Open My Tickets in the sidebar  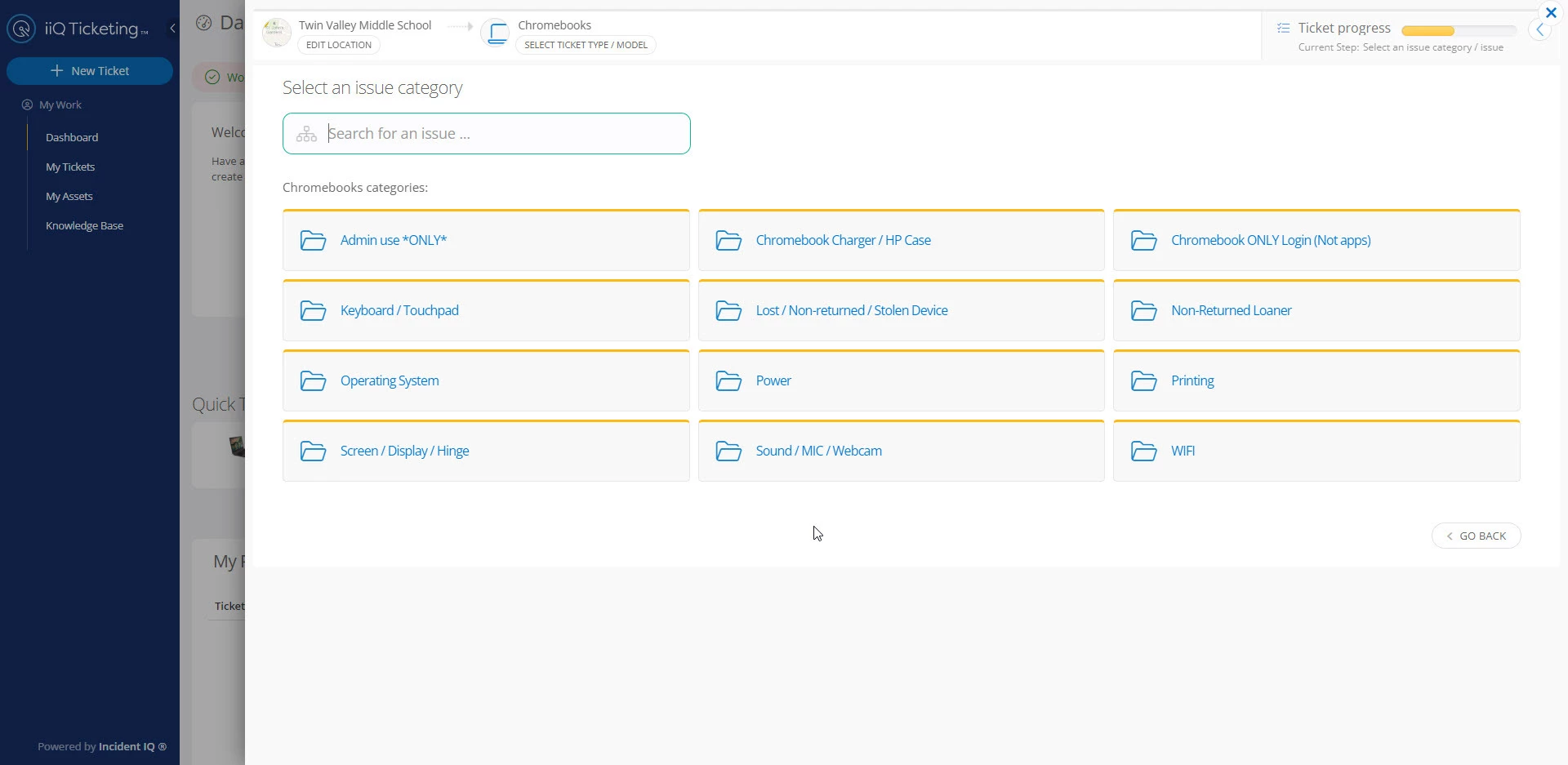pyautogui.click(x=70, y=167)
